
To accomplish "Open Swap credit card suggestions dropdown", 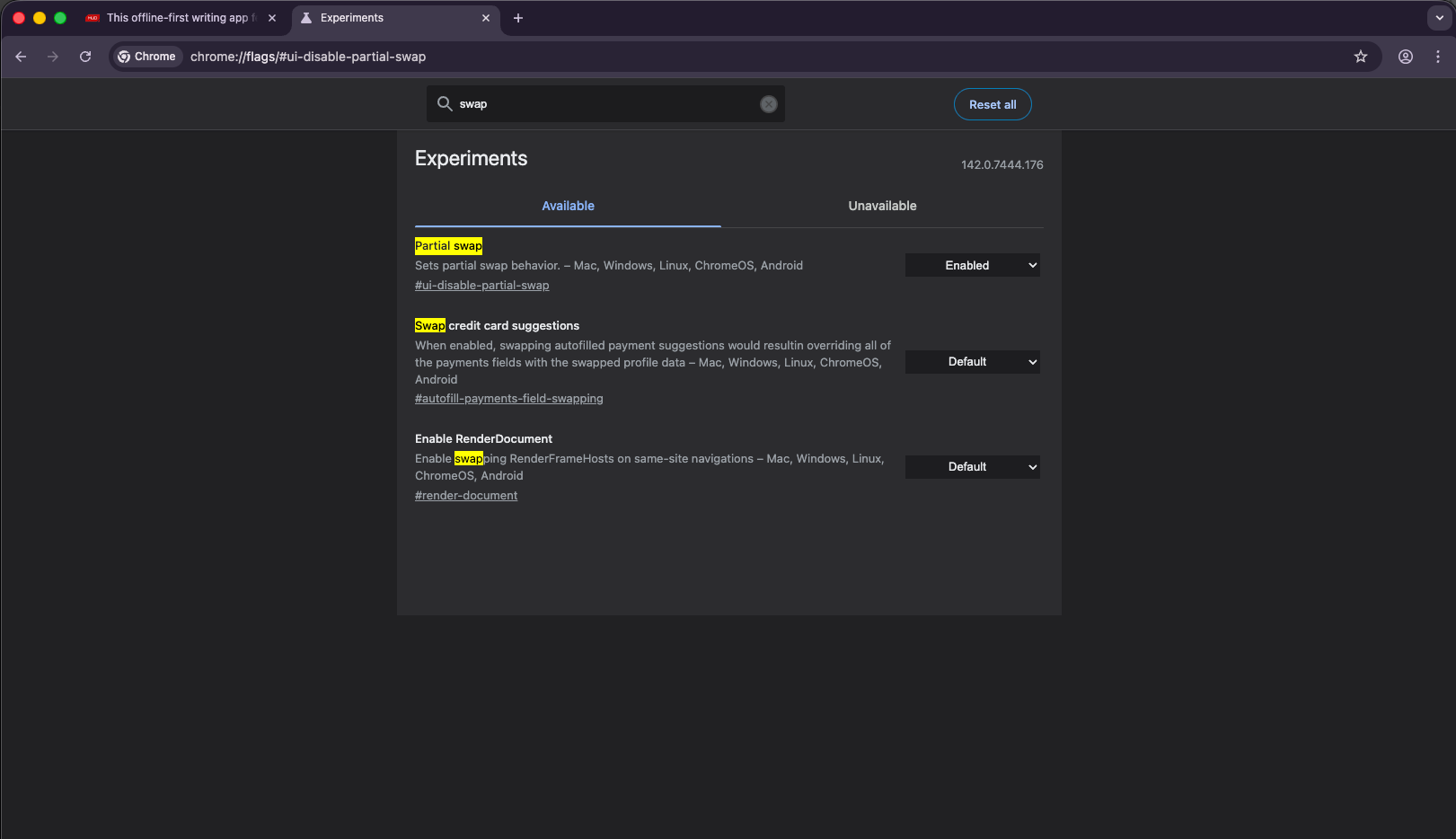I will (972, 362).
